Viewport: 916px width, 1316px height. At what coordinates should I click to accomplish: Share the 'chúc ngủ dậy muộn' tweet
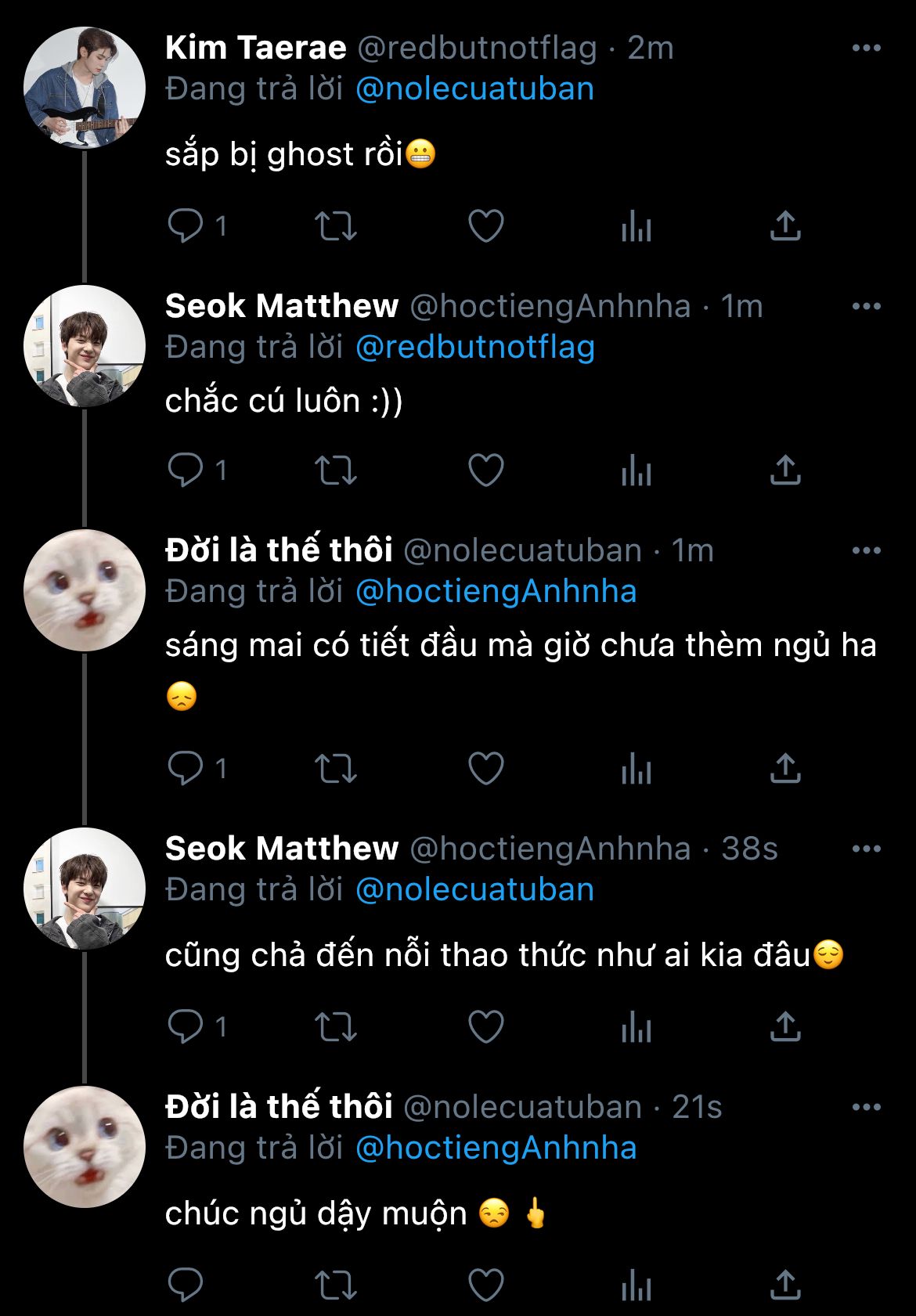tap(785, 1285)
